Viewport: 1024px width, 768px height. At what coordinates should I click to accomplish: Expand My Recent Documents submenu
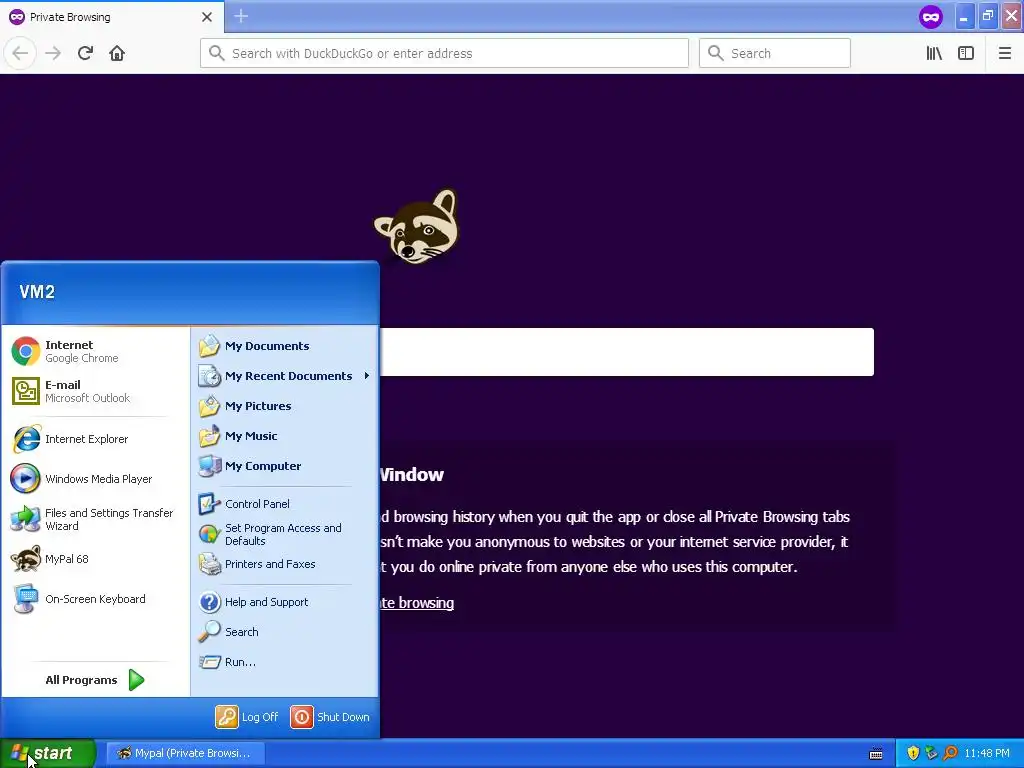point(284,376)
